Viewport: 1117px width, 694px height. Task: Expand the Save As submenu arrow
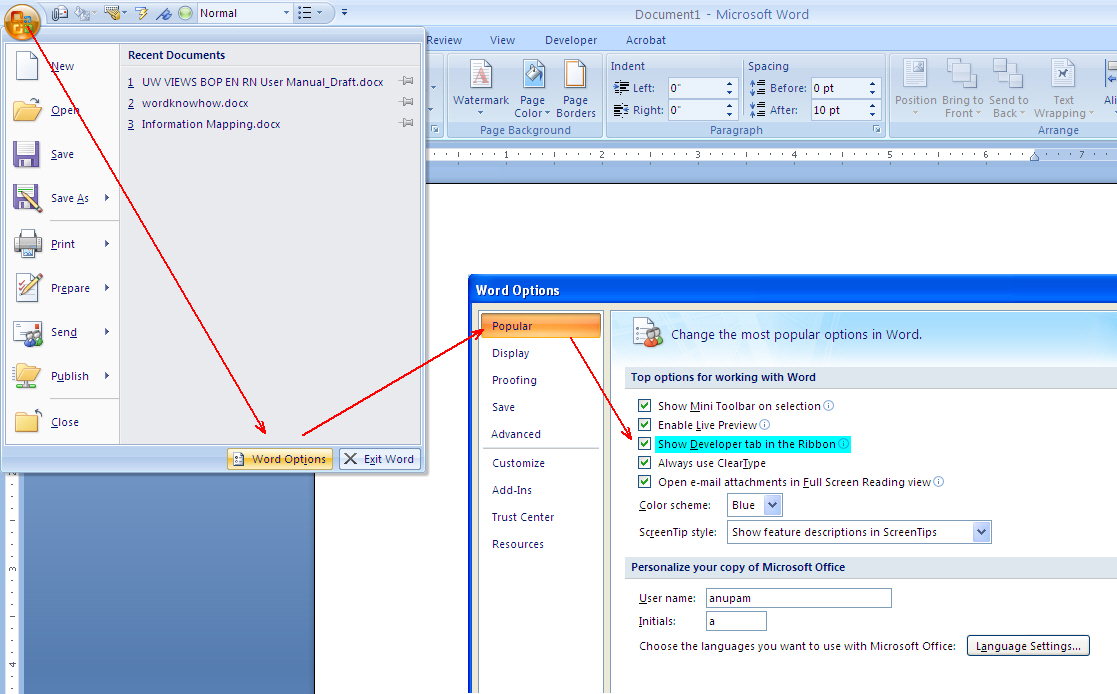point(108,197)
